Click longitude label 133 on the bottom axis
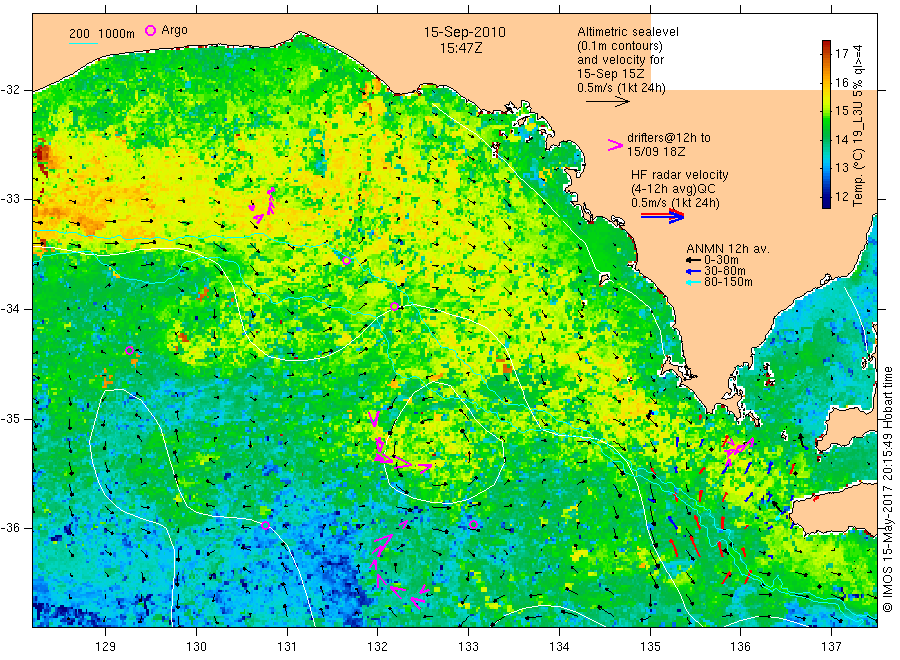The width and height of the screenshot is (900, 660). pos(468,647)
